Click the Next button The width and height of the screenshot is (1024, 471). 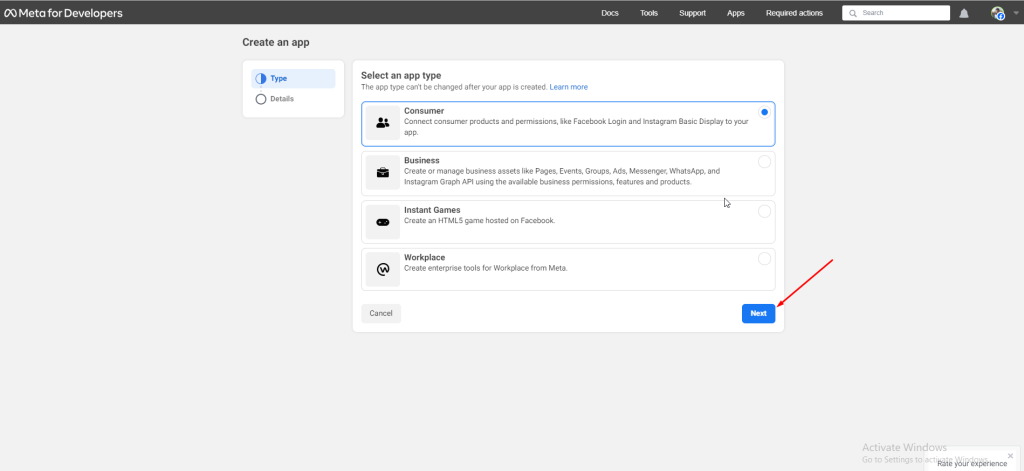[758, 314]
